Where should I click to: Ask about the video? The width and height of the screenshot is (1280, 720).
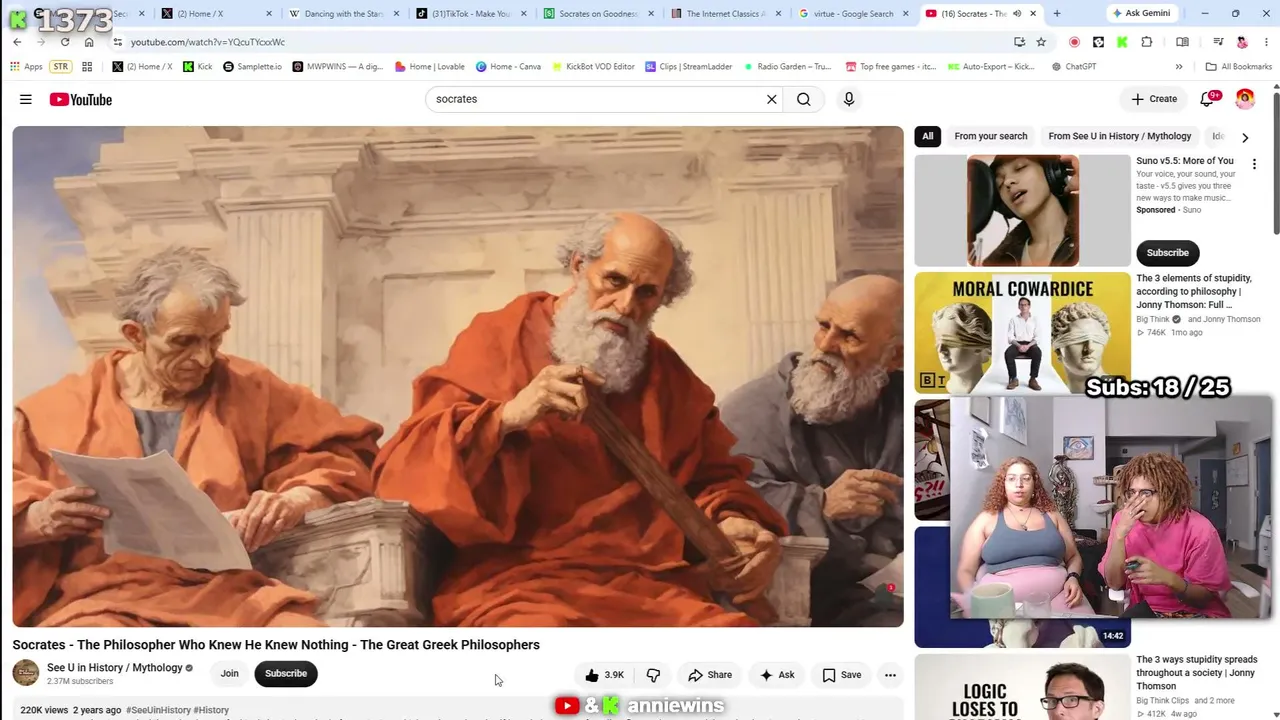[777, 675]
